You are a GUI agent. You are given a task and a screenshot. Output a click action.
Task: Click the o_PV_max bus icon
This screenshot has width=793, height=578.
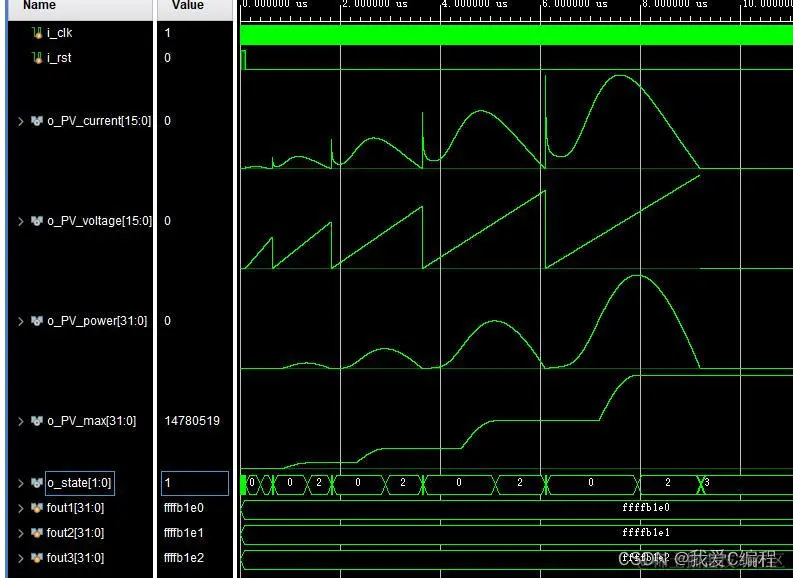37,421
